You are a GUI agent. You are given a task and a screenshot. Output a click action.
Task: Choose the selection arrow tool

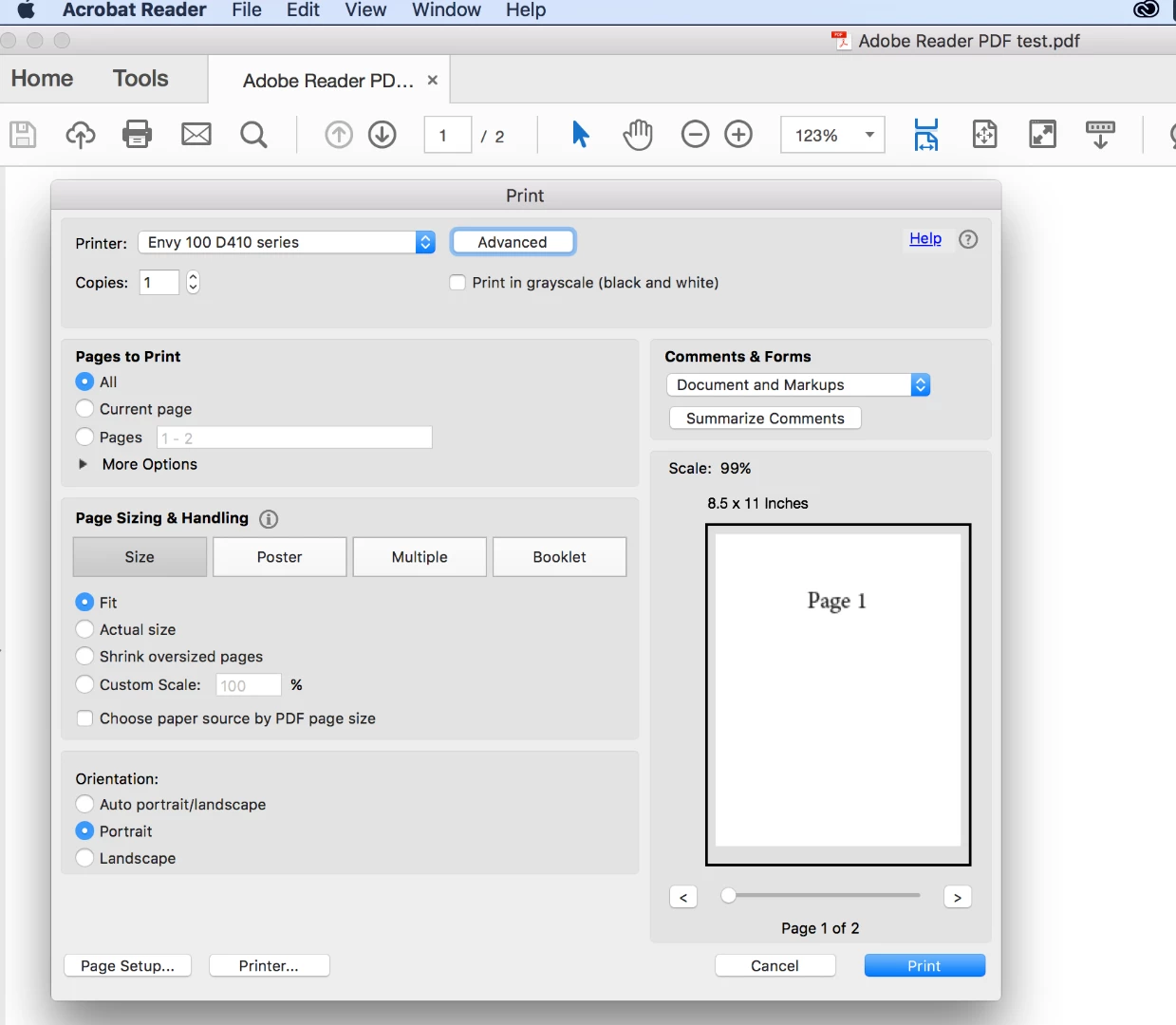point(581,135)
